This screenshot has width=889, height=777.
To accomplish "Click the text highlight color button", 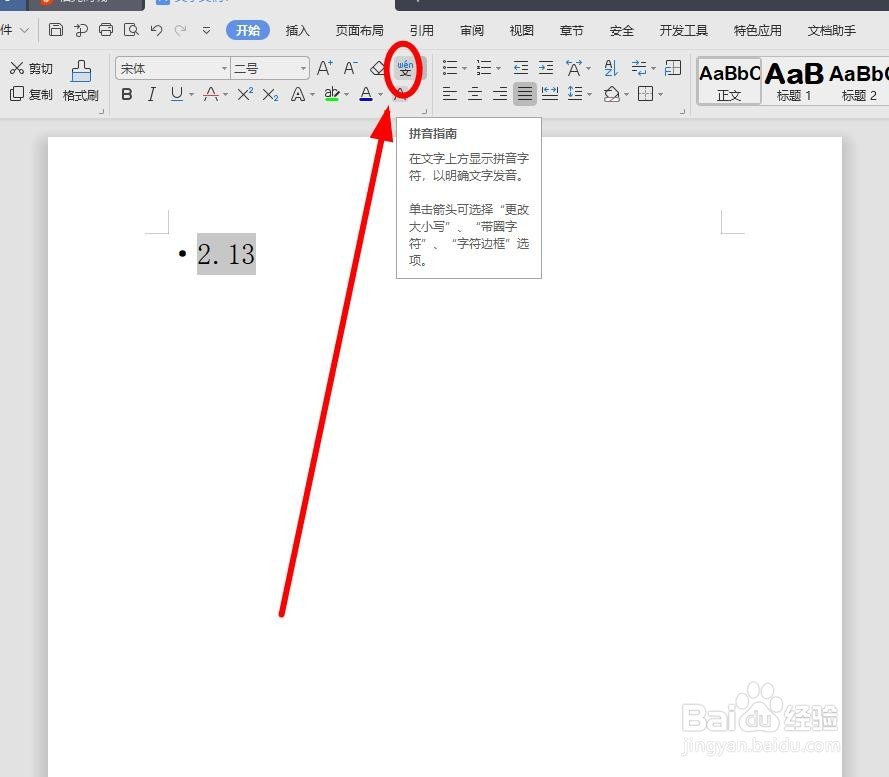I will tap(332, 94).
